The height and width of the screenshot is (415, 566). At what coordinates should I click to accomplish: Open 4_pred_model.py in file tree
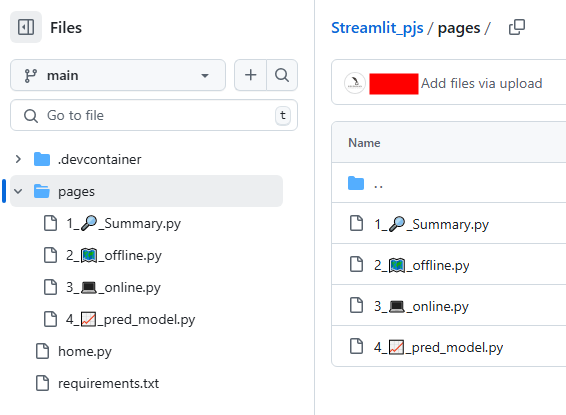pos(130,320)
